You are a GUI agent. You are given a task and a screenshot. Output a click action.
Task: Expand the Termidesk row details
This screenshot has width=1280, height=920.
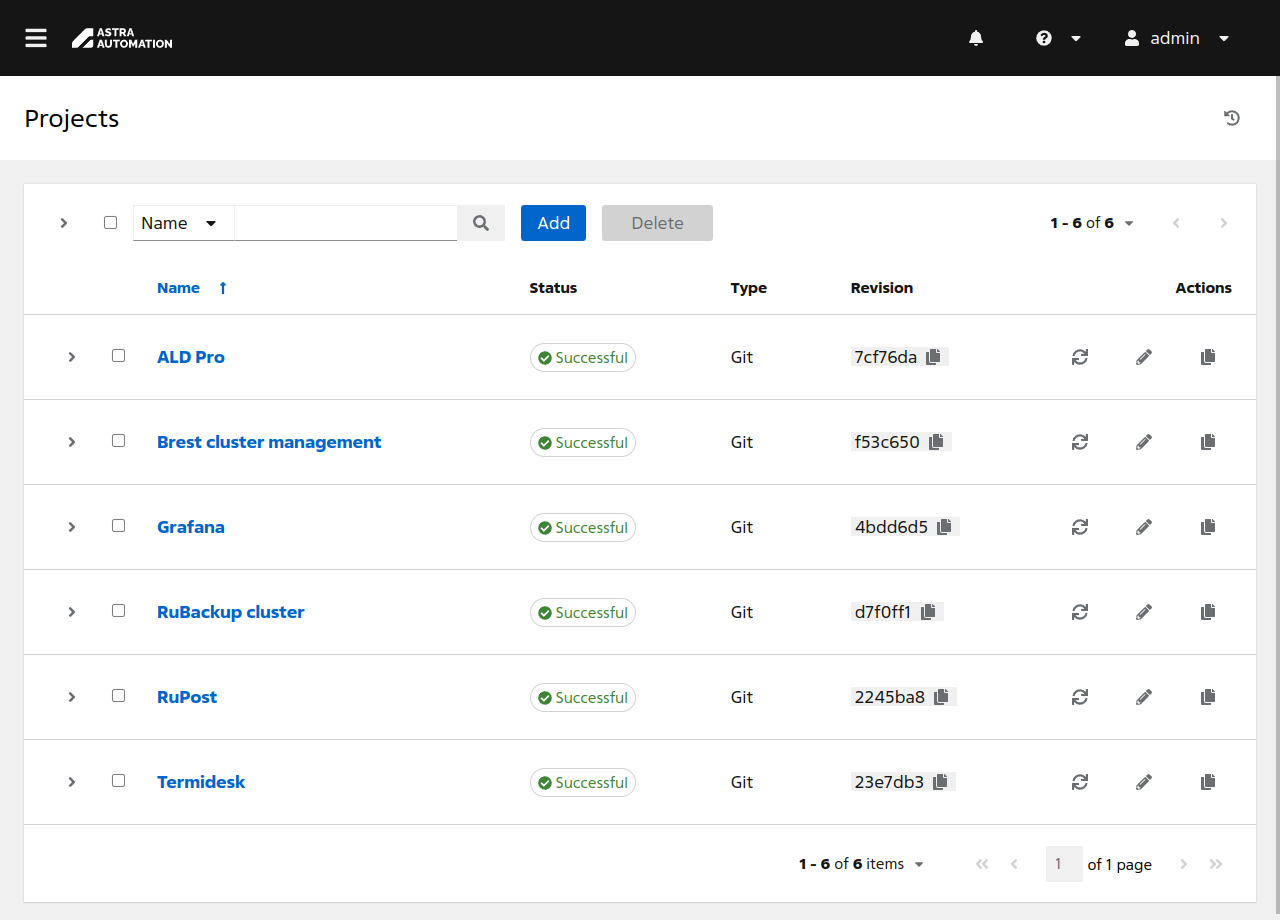(72, 782)
